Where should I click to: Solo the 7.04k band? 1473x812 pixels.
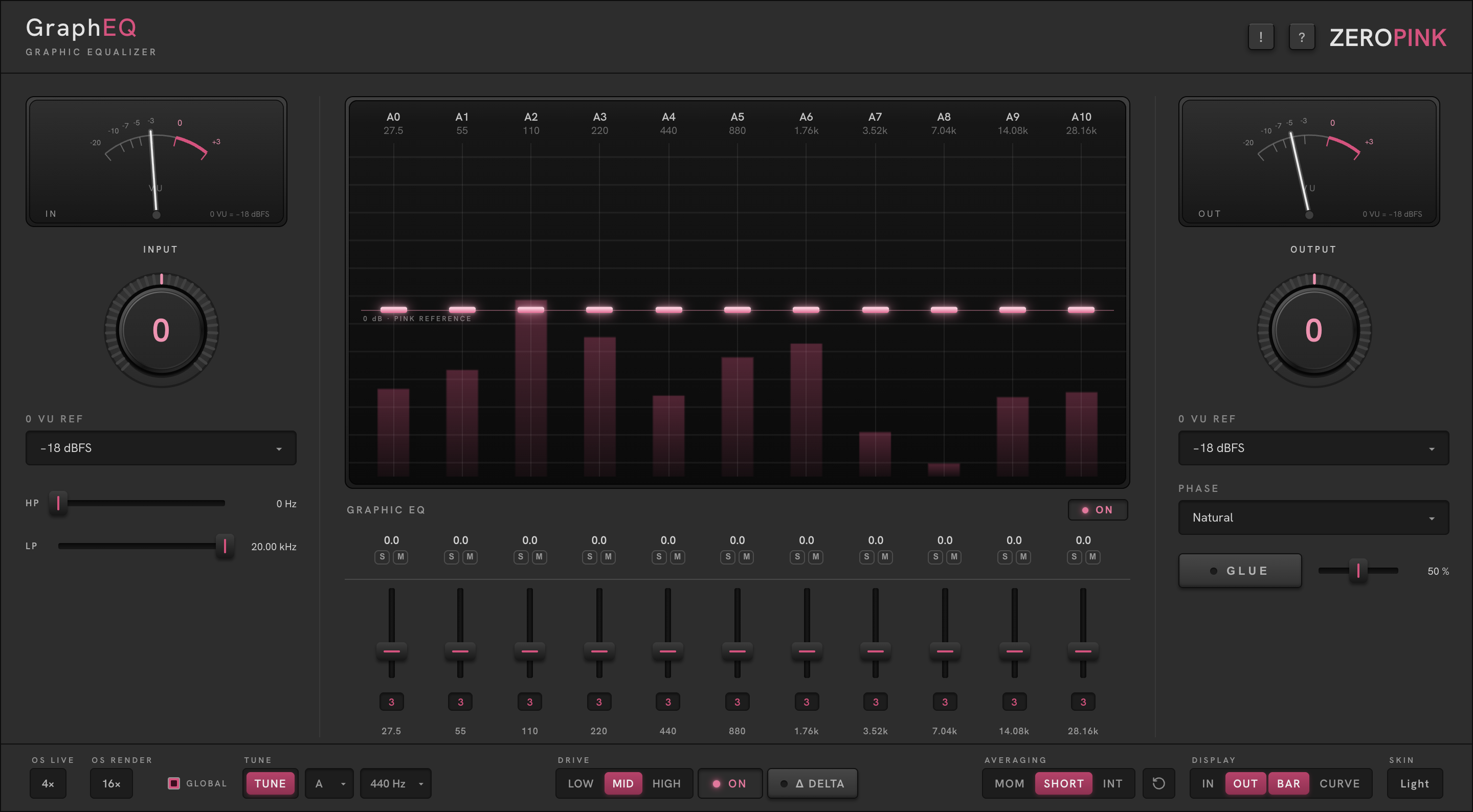(x=935, y=556)
